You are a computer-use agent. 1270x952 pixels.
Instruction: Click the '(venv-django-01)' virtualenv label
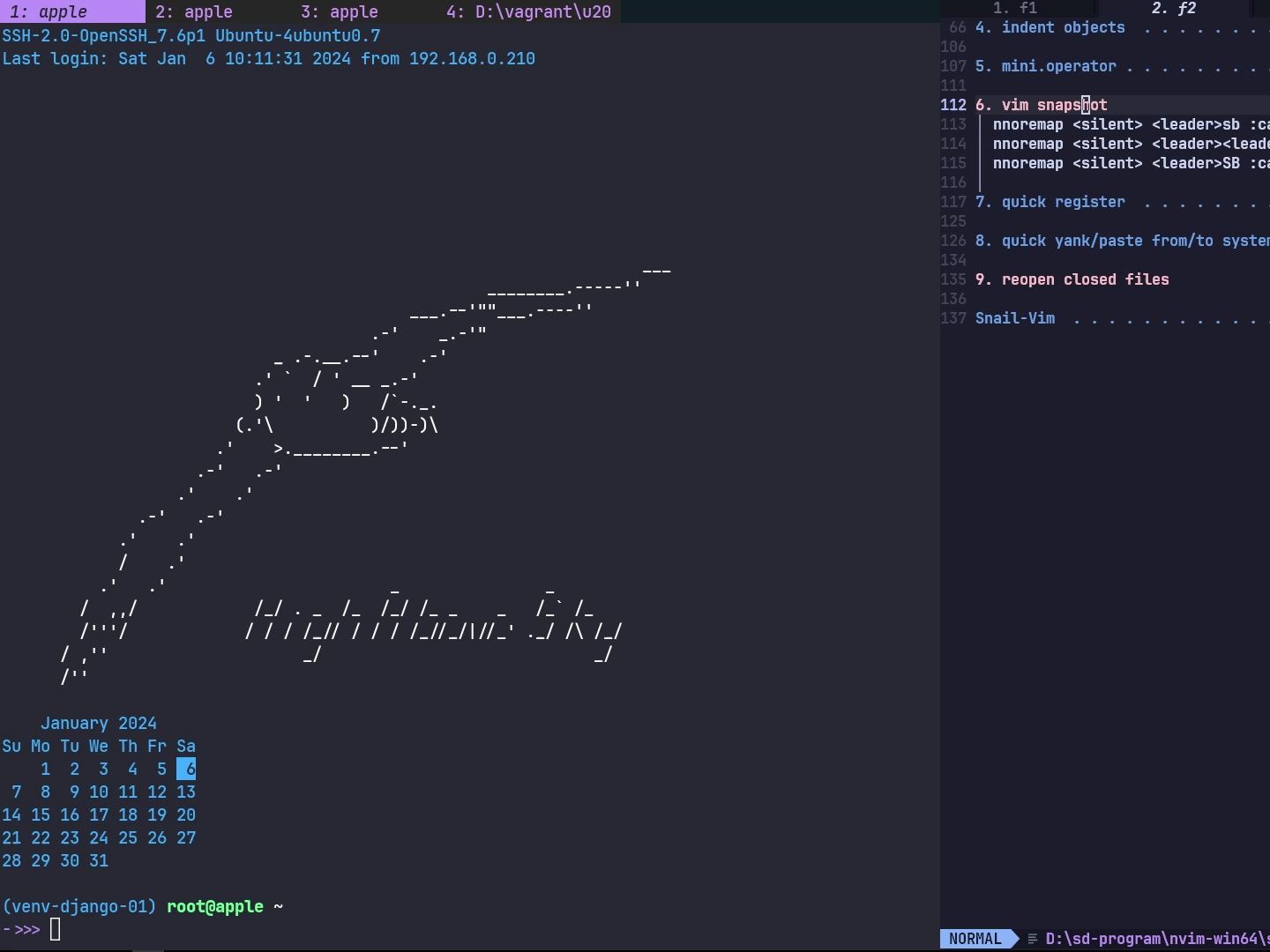coord(79,906)
